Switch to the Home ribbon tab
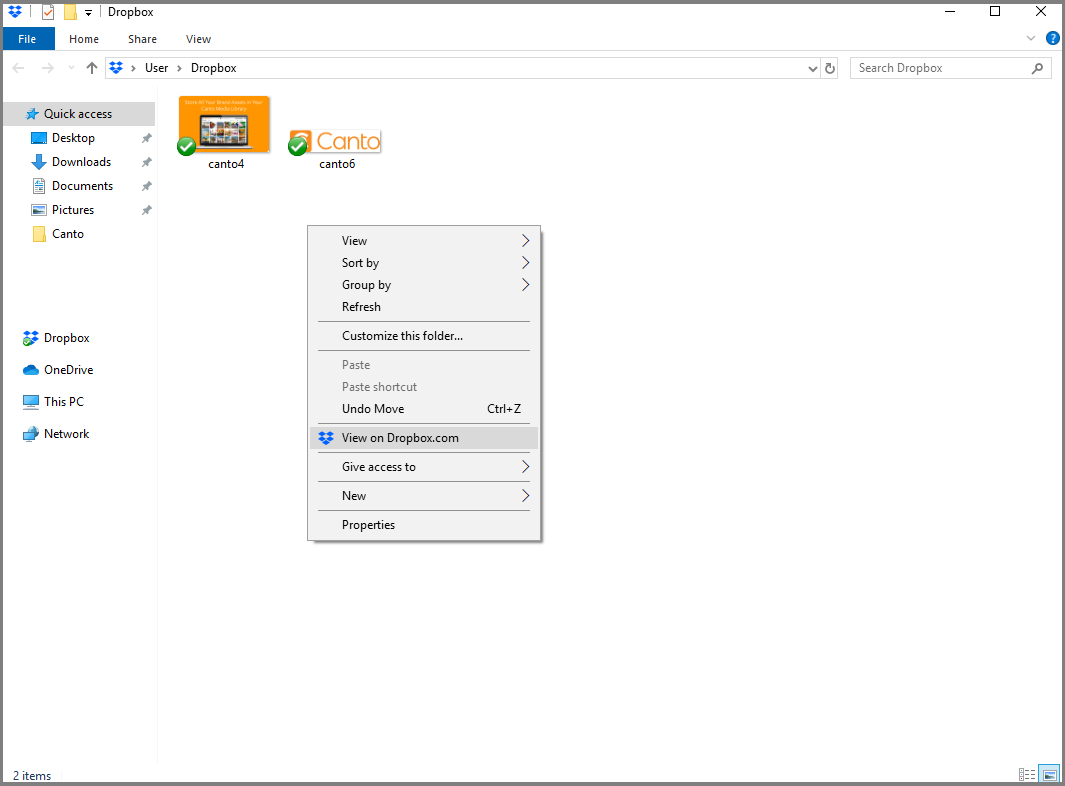This screenshot has width=1065, height=786. pyautogui.click(x=84, y=39)
